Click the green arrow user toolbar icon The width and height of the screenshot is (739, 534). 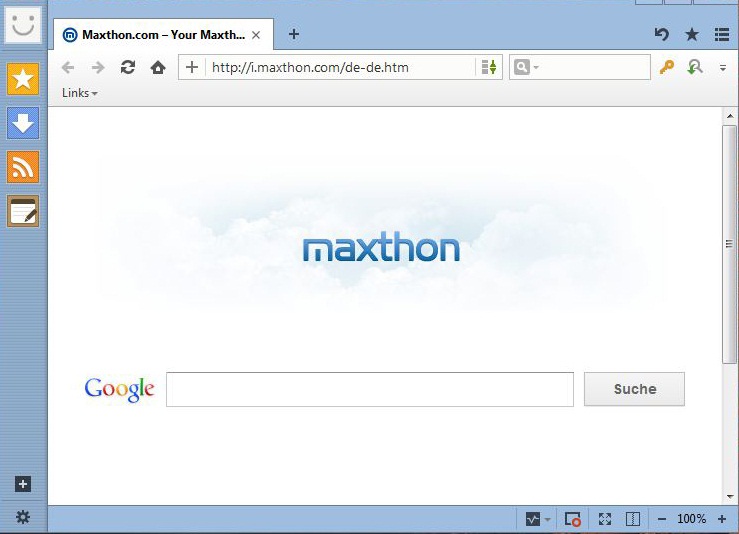[x=695, y=67]
